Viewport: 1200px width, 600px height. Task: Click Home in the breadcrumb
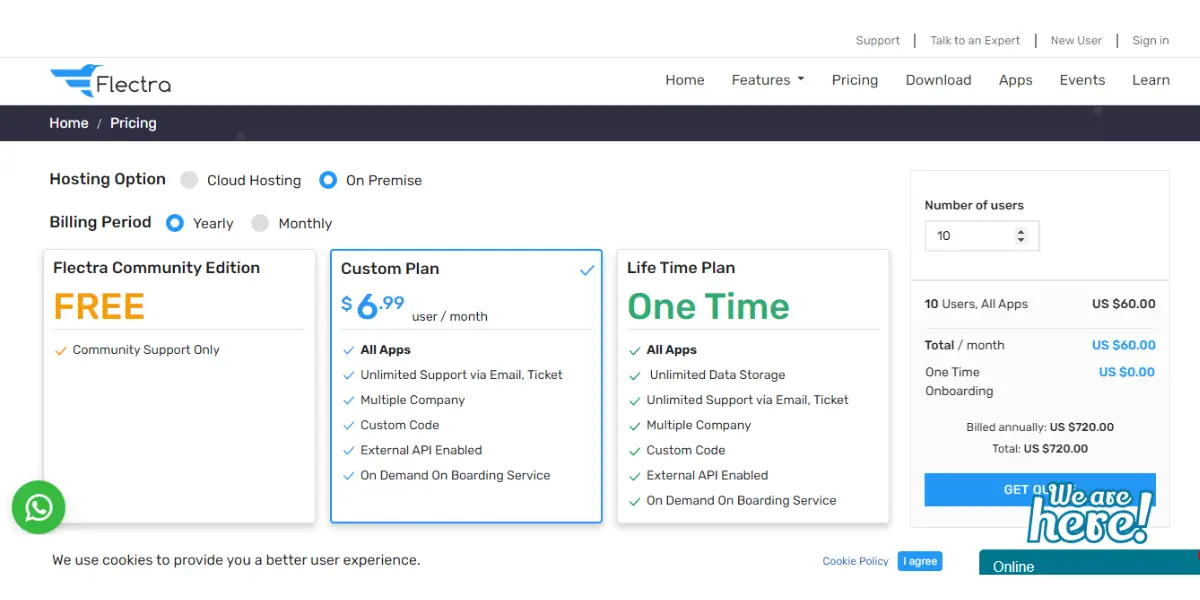click(69, 123)
